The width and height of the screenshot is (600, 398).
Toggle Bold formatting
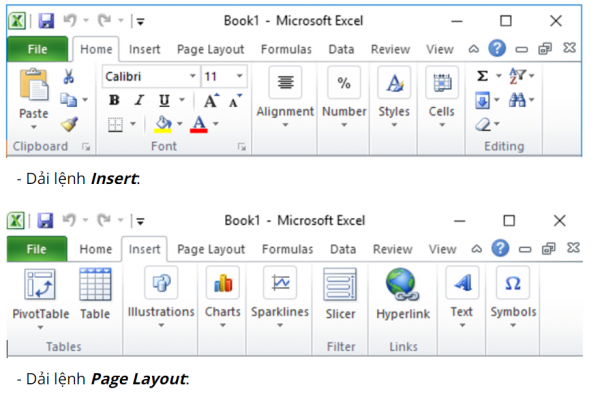(114, 100)
